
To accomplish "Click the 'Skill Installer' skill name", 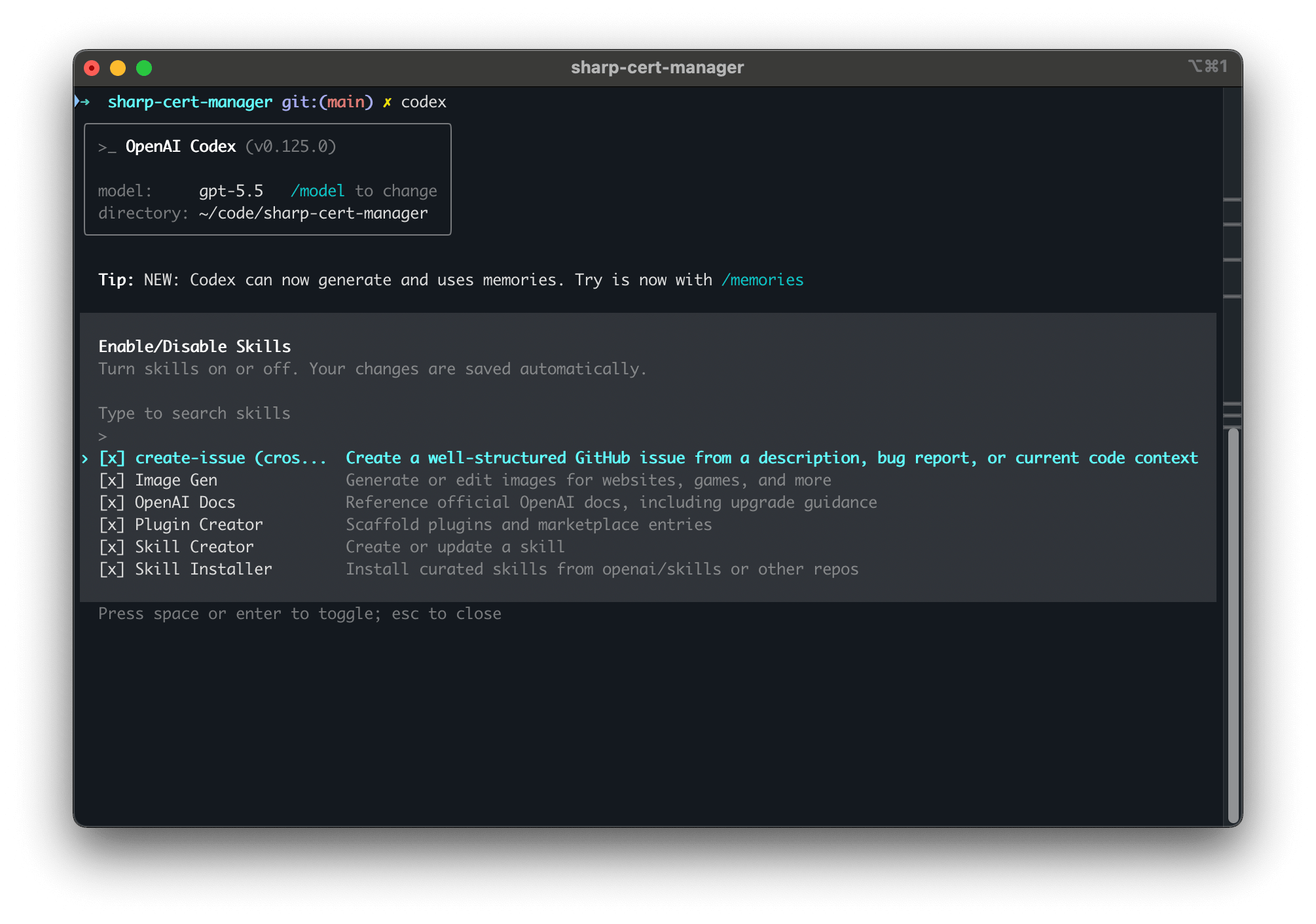I will coord(204,569).
